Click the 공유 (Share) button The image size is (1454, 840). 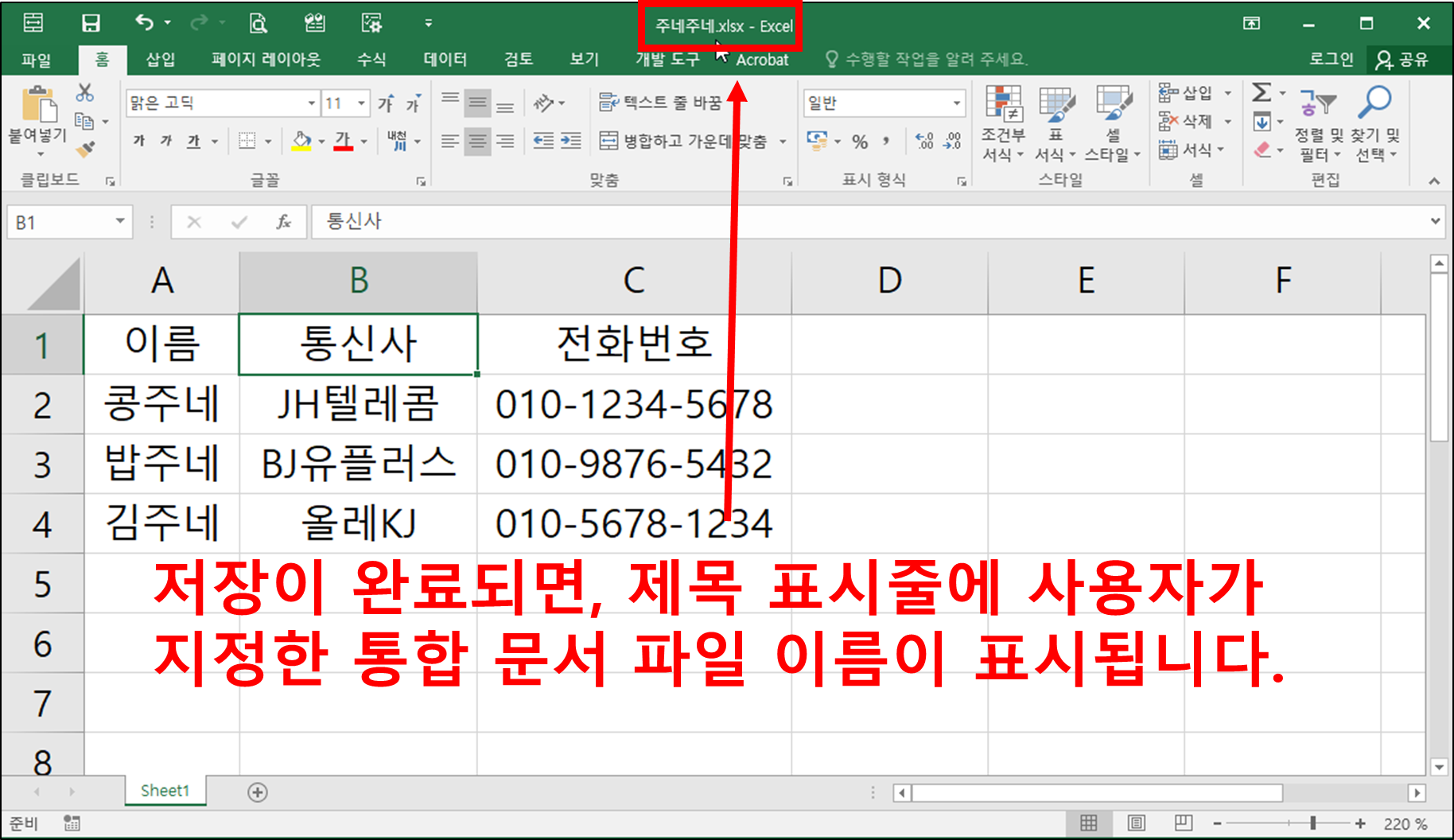pos(1403,60)
